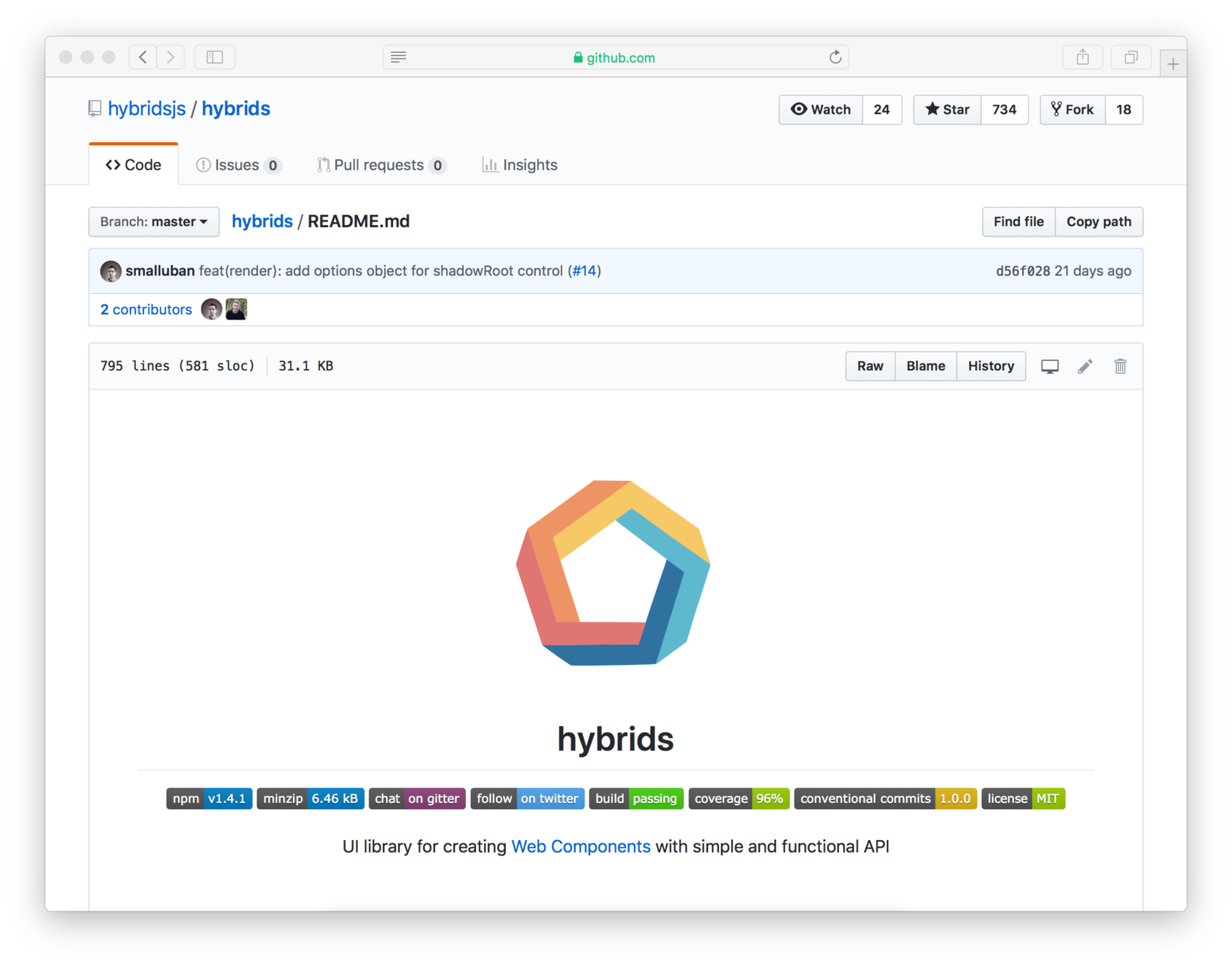Open the file History
The width and height of the screenshot is (1232, 965).
(x=991, y=366)
